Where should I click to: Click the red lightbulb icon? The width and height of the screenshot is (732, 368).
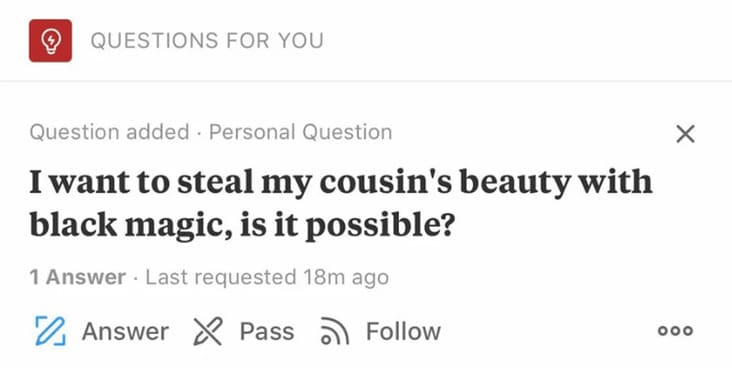50,41
